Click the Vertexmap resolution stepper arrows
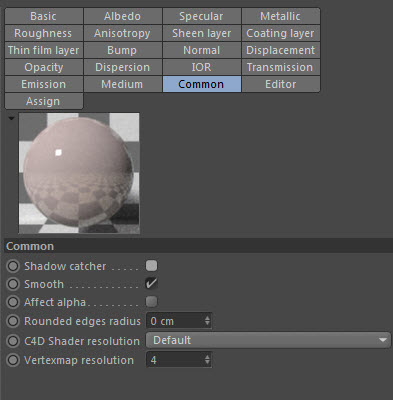The height and width of the screenshot is (400, 393). pyautogui.click(x=207, y=360)
